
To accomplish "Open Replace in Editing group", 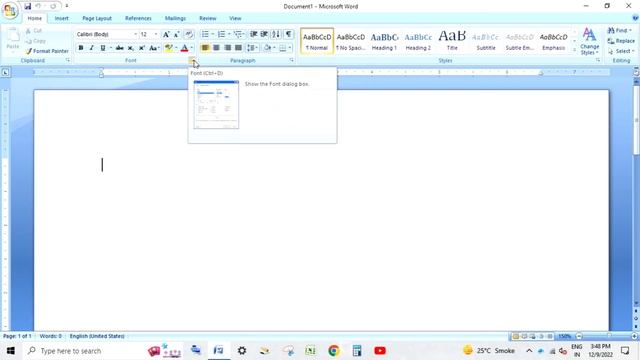I will [x=621, y=41].
